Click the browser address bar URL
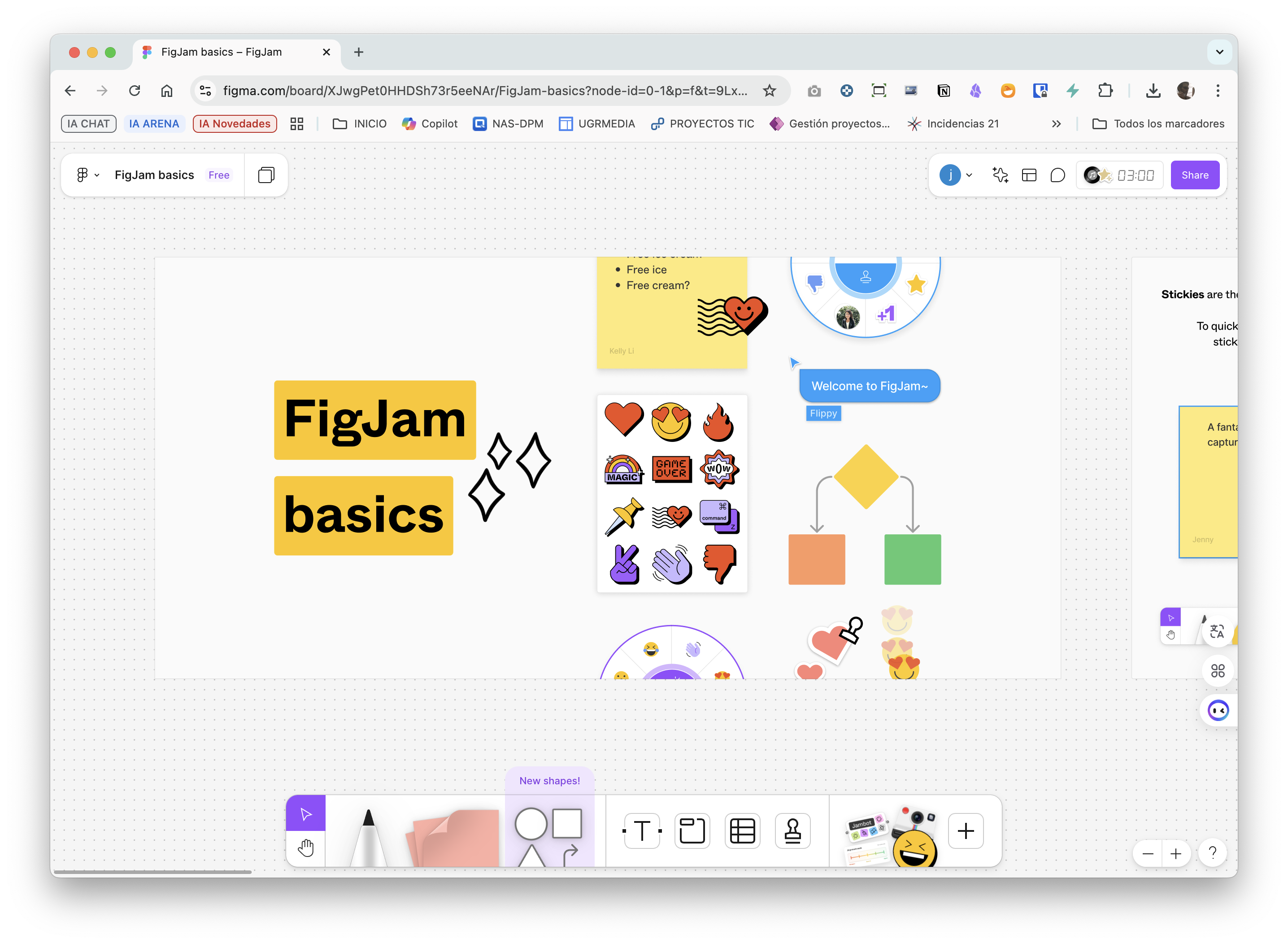Image resolution: width=1288 pixels, height=944 pixels. [x=485, y=90]
